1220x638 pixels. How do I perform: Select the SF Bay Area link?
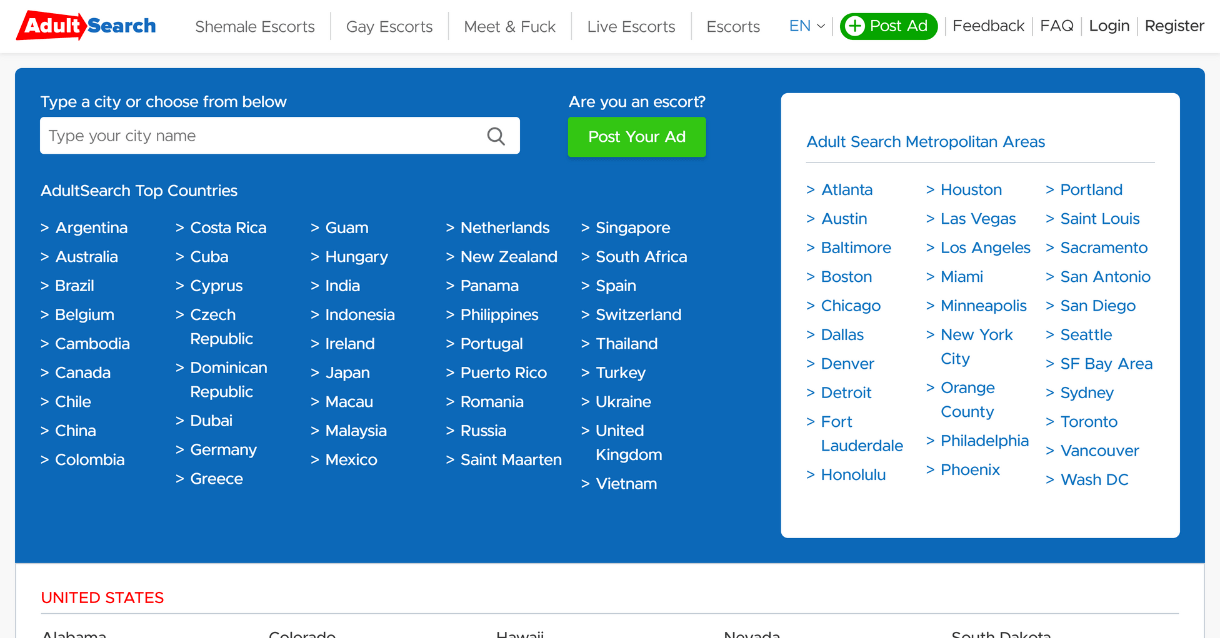click(x=1106, y=364)
